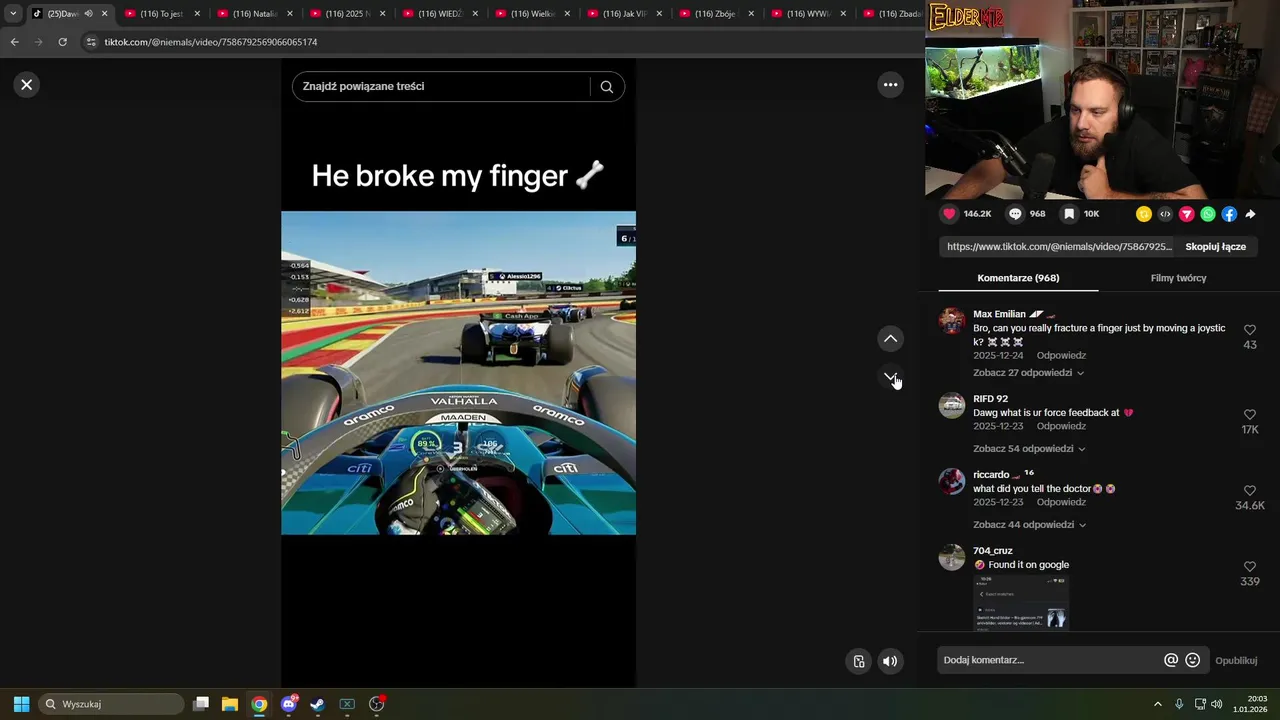
Task: Open Windows Start menu
Action: [21, 704]
